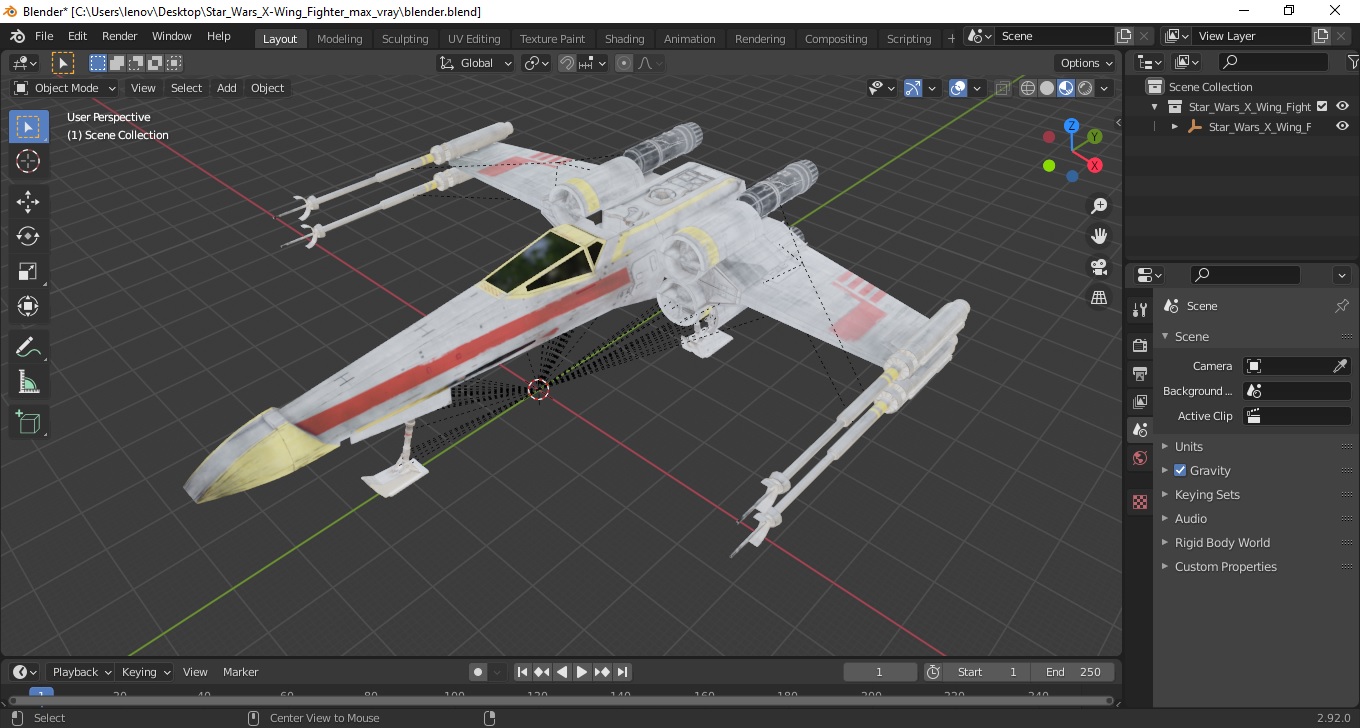Click the Blender logo menu icon

pyautogui.click(x=17, y=36)
